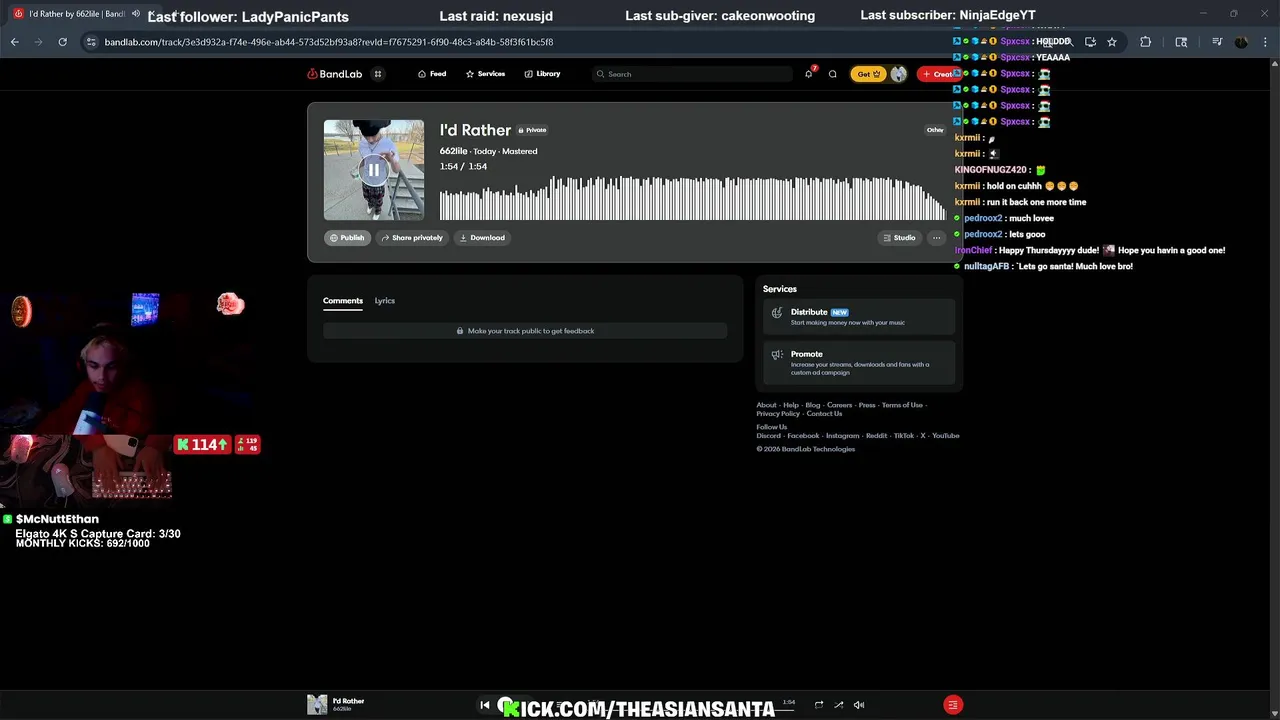
Task: Open the track more options ellipsis
Action: (x=936, y=238)
